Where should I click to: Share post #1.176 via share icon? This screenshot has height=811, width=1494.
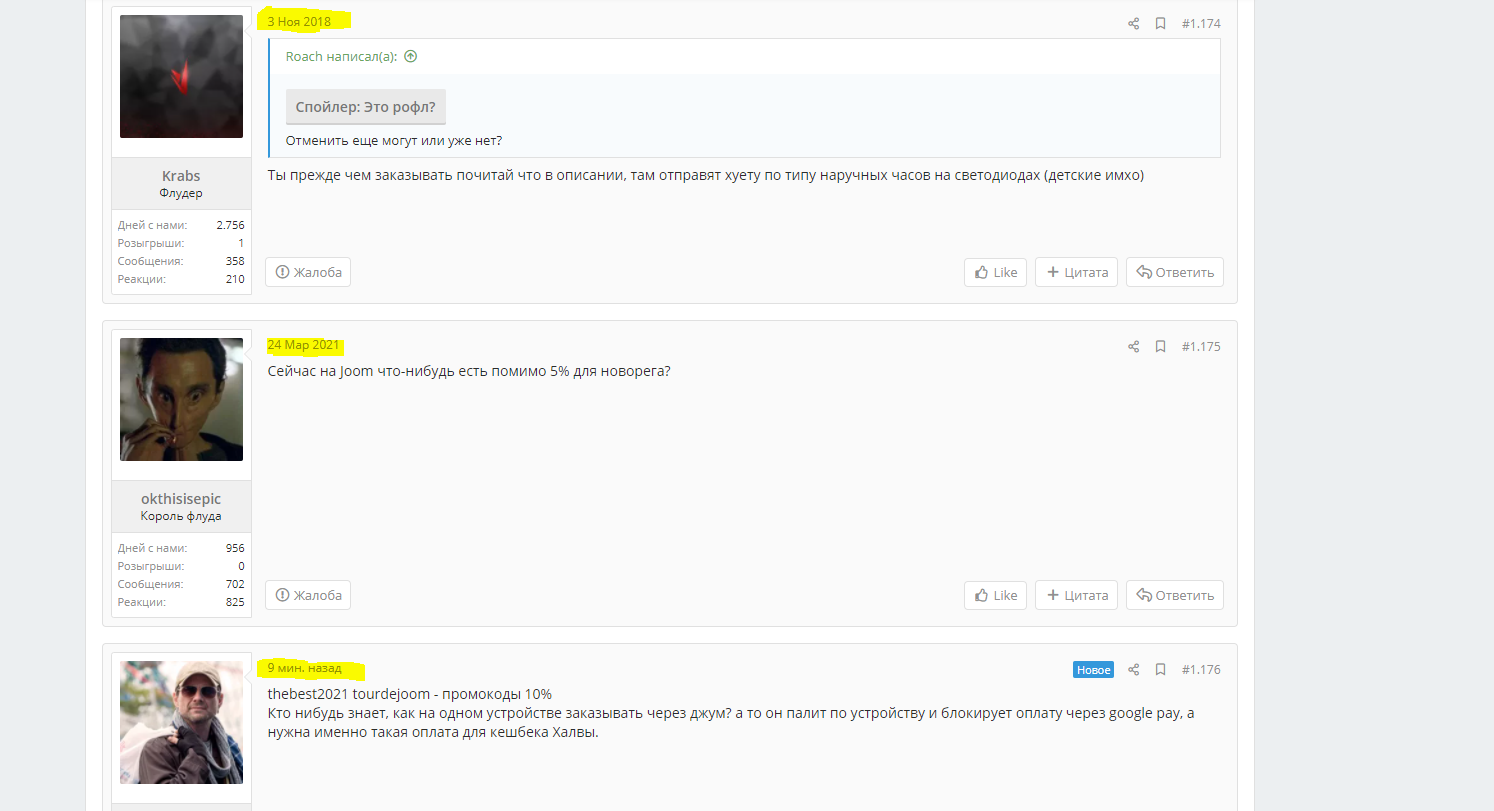click(x=1133, y=669)
